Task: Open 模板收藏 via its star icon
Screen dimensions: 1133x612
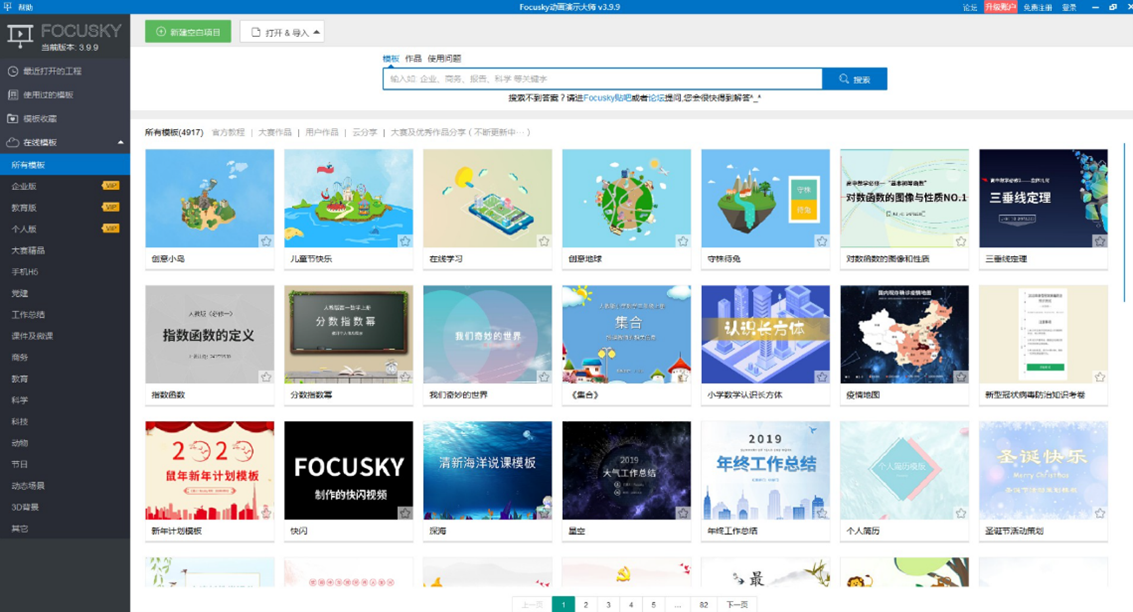Action: (12, 116)
